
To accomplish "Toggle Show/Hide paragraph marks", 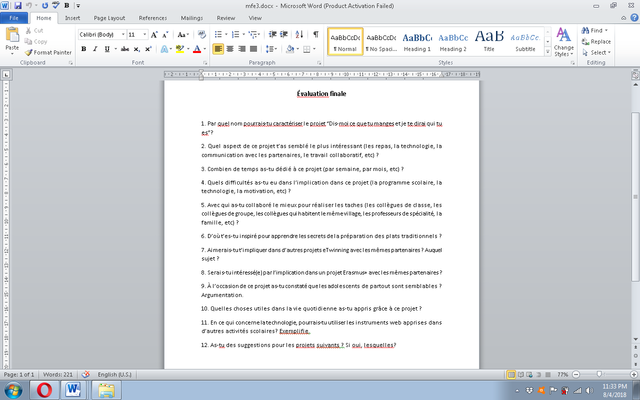I will point(316,35).
